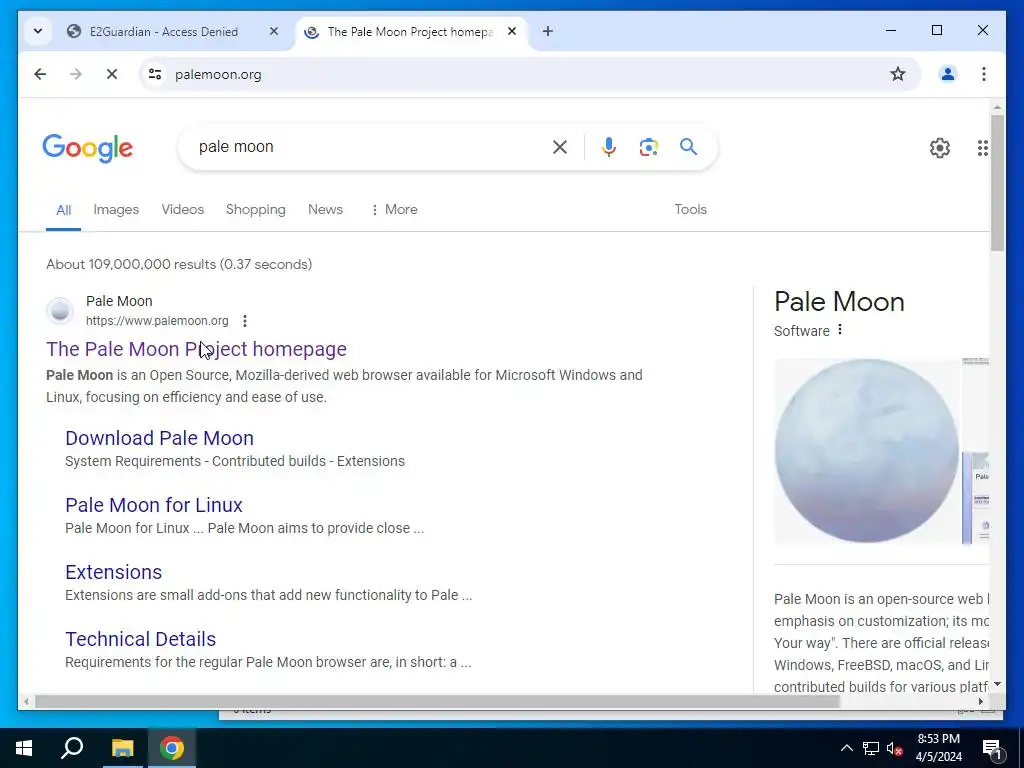Open the Chrome three-dot menu
Screen dimensions: 1024x768
[x=984, y=74]
